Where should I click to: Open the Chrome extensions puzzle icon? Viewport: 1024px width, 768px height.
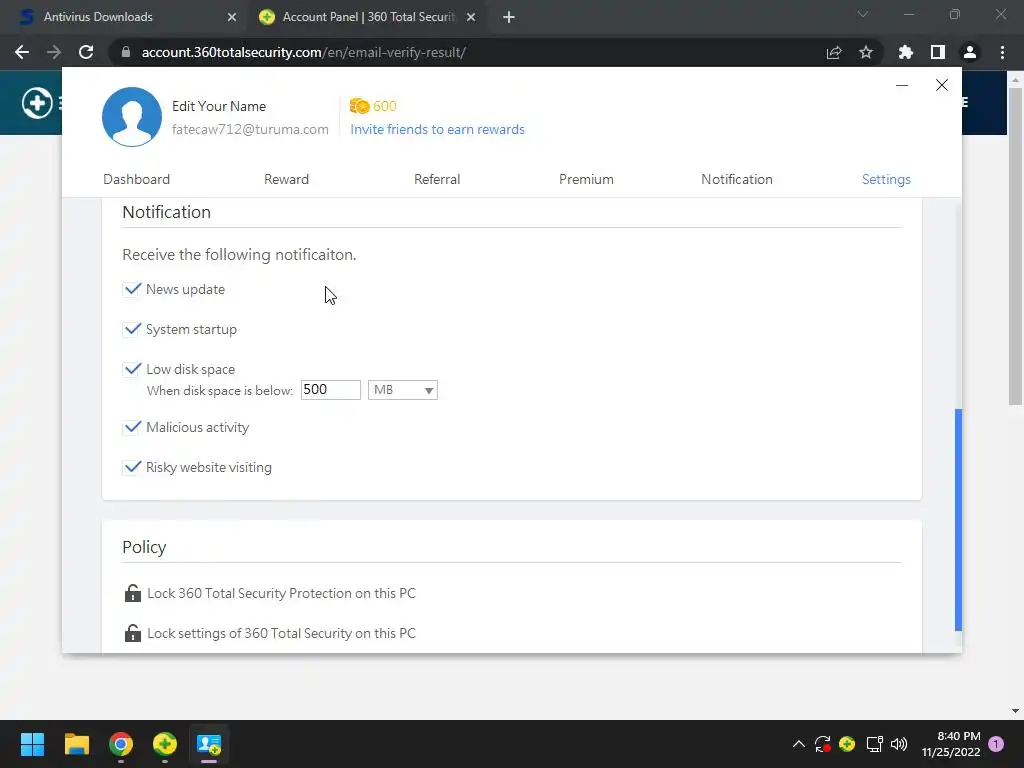(x=906, y=52)
